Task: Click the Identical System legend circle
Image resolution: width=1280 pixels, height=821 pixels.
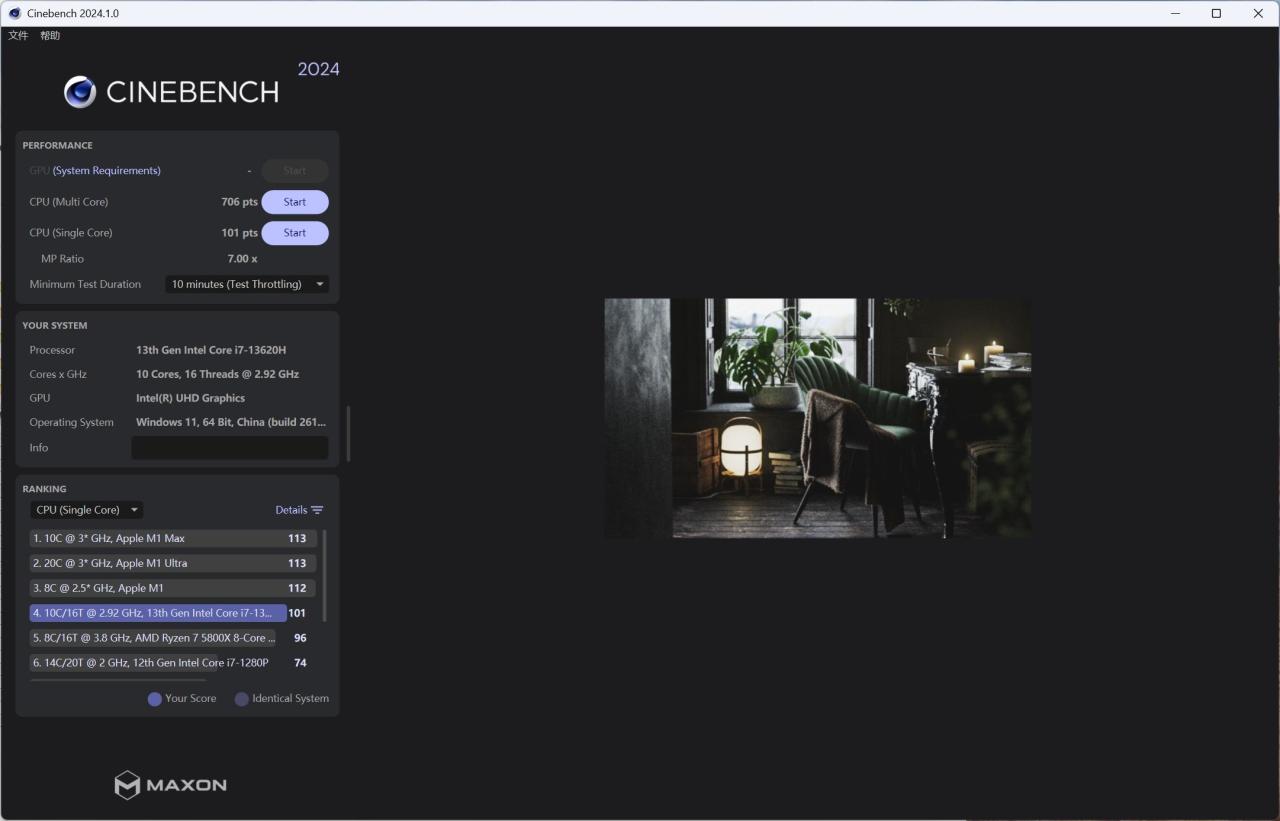Action: [x=241, y=699]
